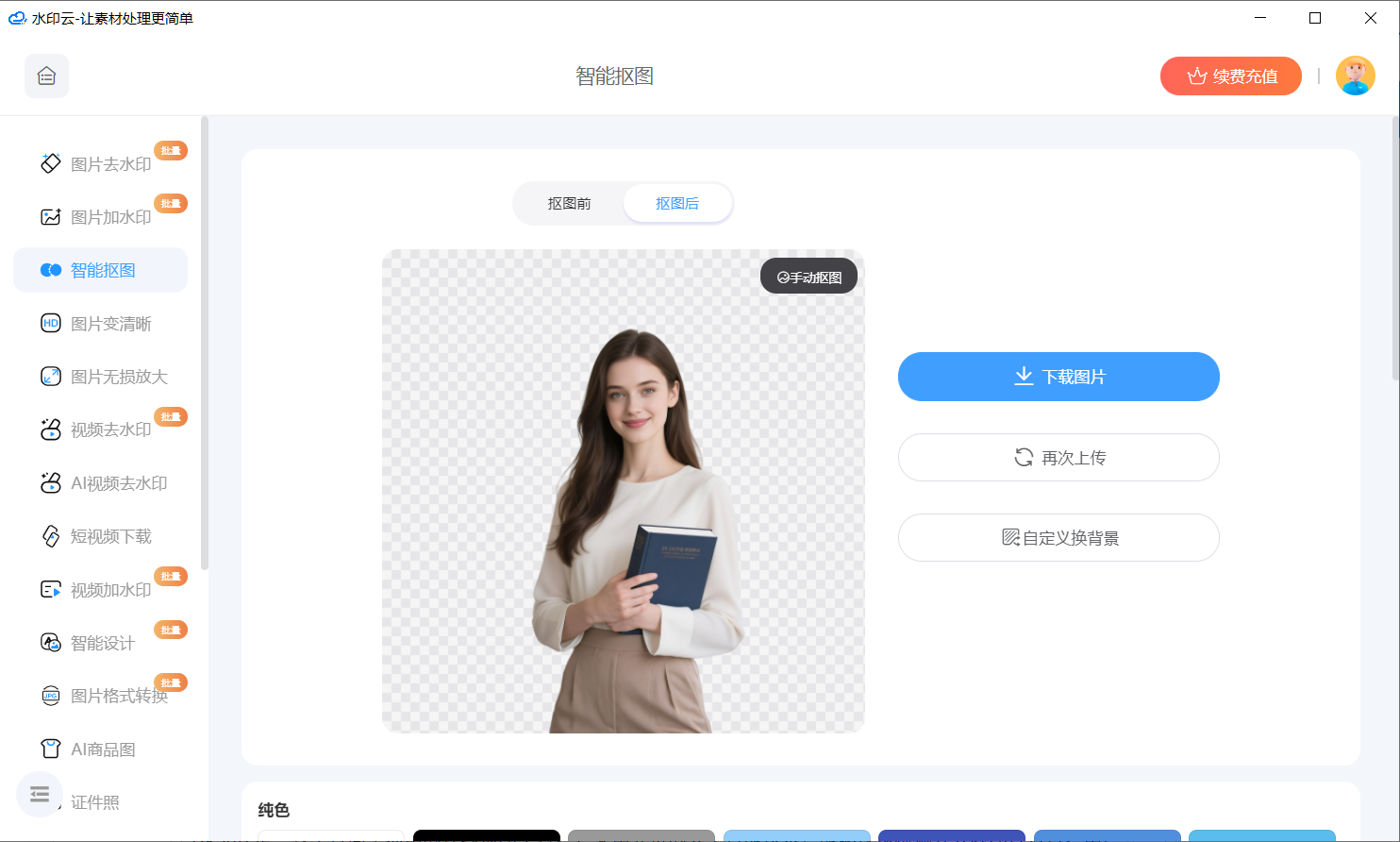The height and width of the screenshot is (842, 1400).
Task: Open 自定义换背景 option
Action: click(1058, 538)
